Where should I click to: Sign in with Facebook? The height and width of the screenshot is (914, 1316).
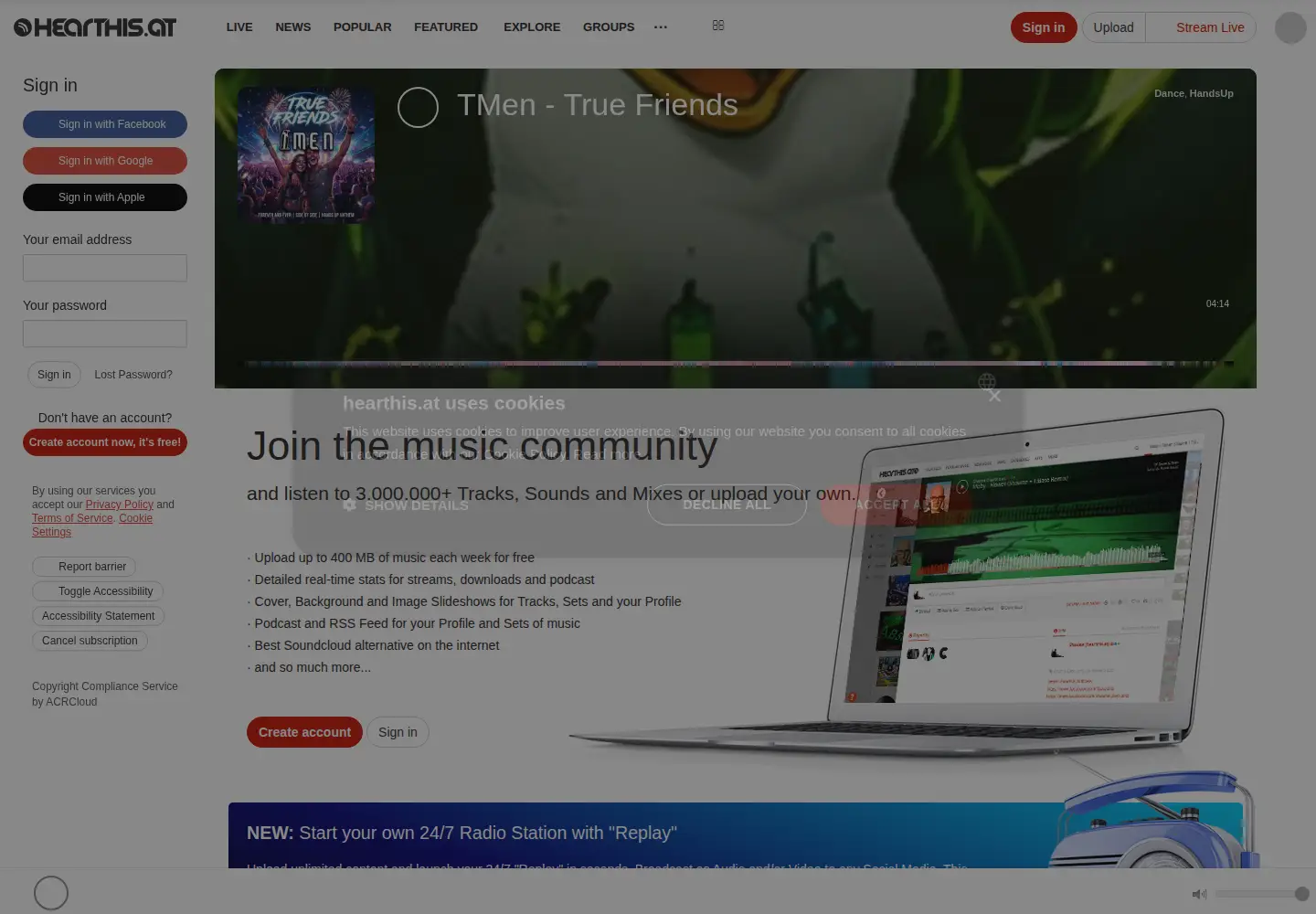point(105,124)
